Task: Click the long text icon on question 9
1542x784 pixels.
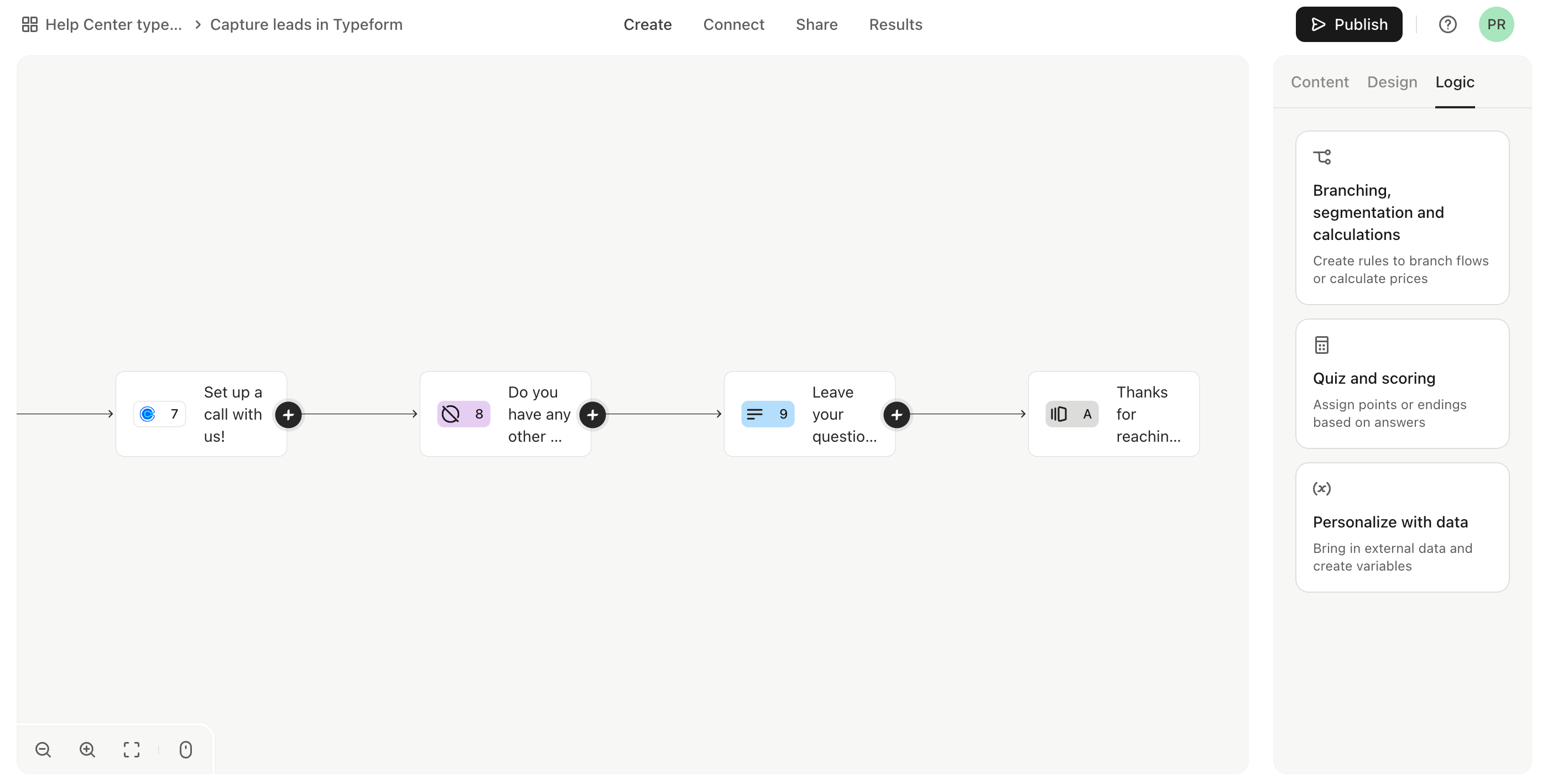Action: [755, 414]
